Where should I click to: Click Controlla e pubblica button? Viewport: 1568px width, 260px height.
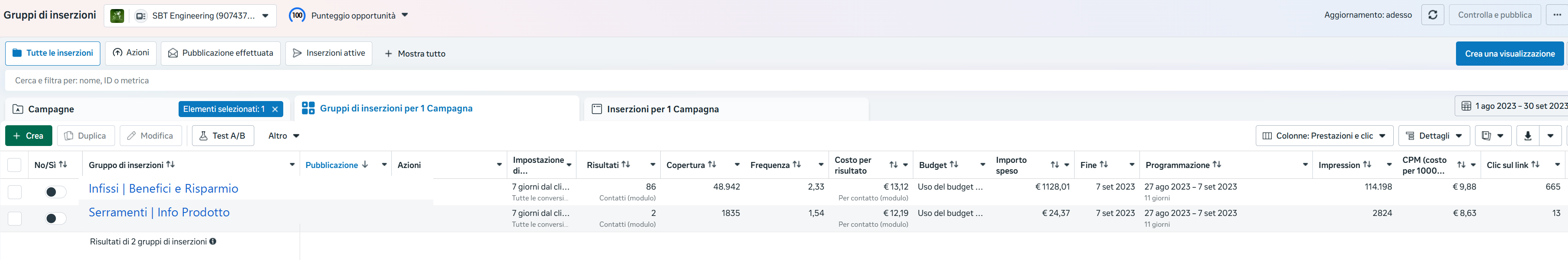pyautogui.click(x=1494, y=15)
